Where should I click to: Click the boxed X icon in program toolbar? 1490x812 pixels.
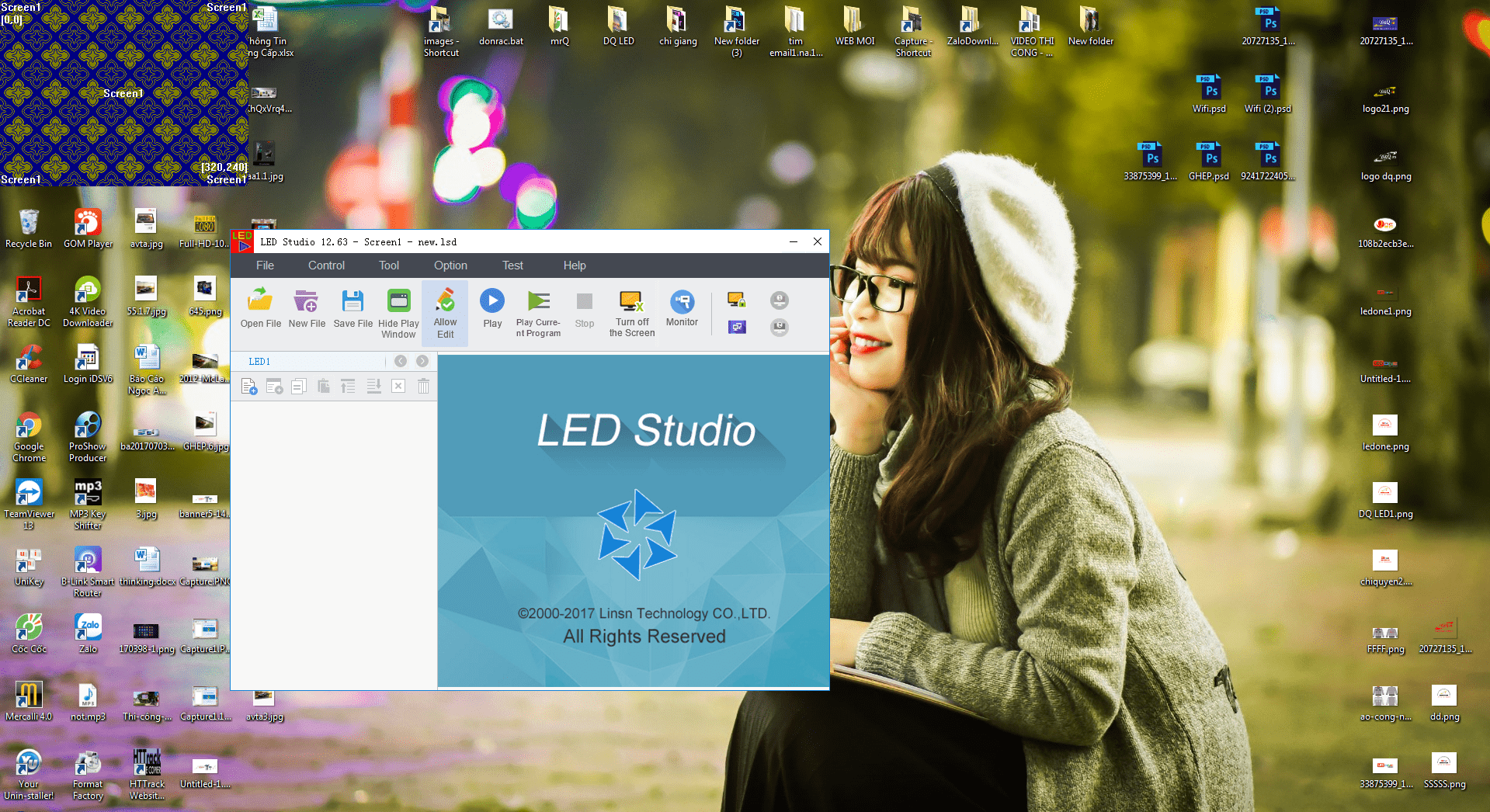pos(398,386)
